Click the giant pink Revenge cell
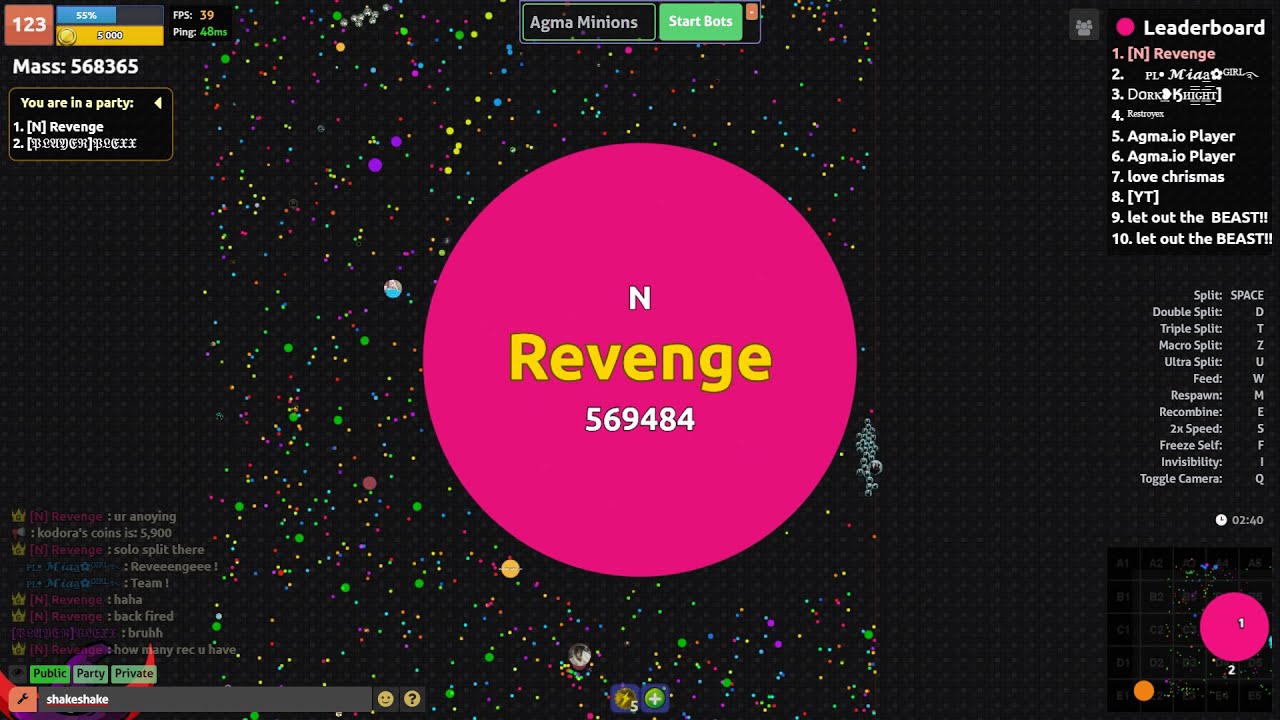1280x720 pixels. (x=640, y=360)
